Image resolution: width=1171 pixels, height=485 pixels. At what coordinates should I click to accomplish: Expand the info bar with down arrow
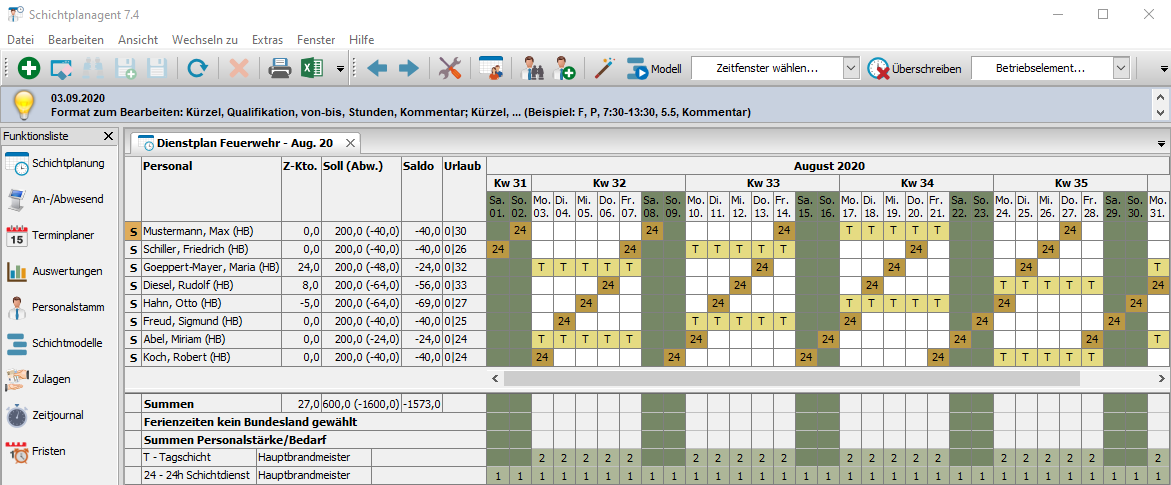click(x=1160, y=110)
